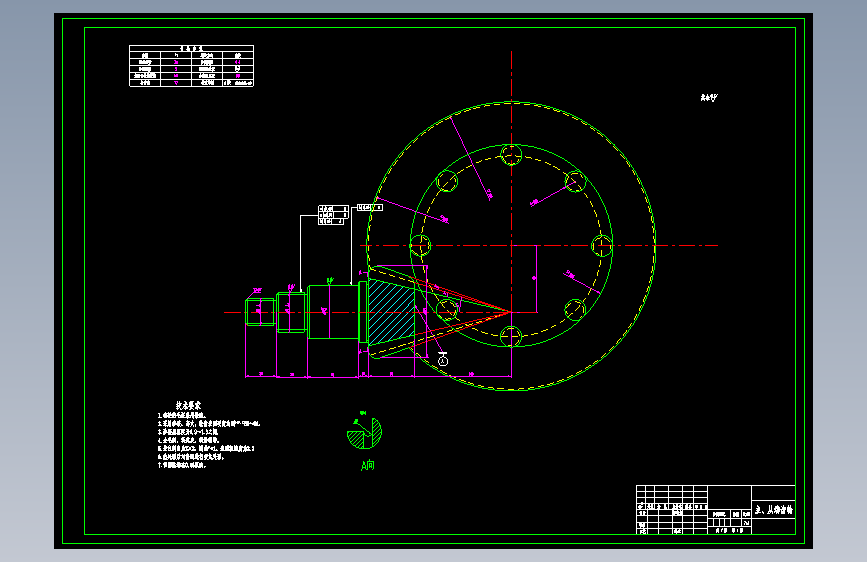Click the surface roughness note at top right
Screen dimensions: 867x562
pos(709,97)
